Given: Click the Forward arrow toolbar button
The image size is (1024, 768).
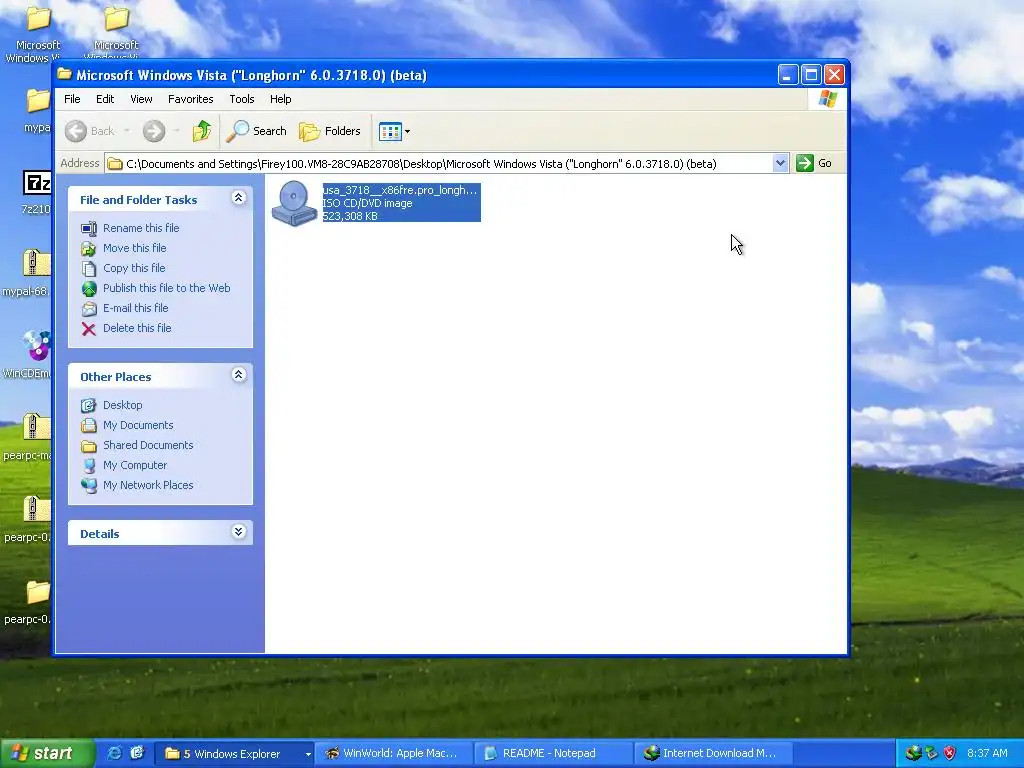Looking at the screenshot, I should pyautogui.click(x=154, y=131).
